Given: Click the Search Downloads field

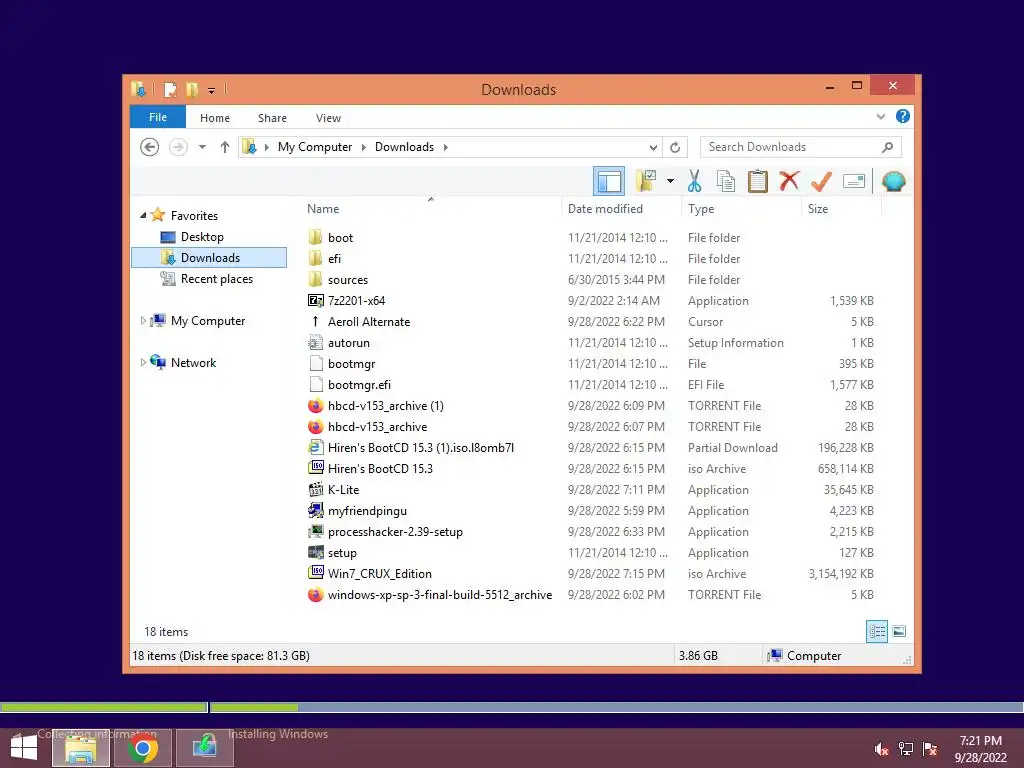Looking at the screenshot, I should coord(801,147).
